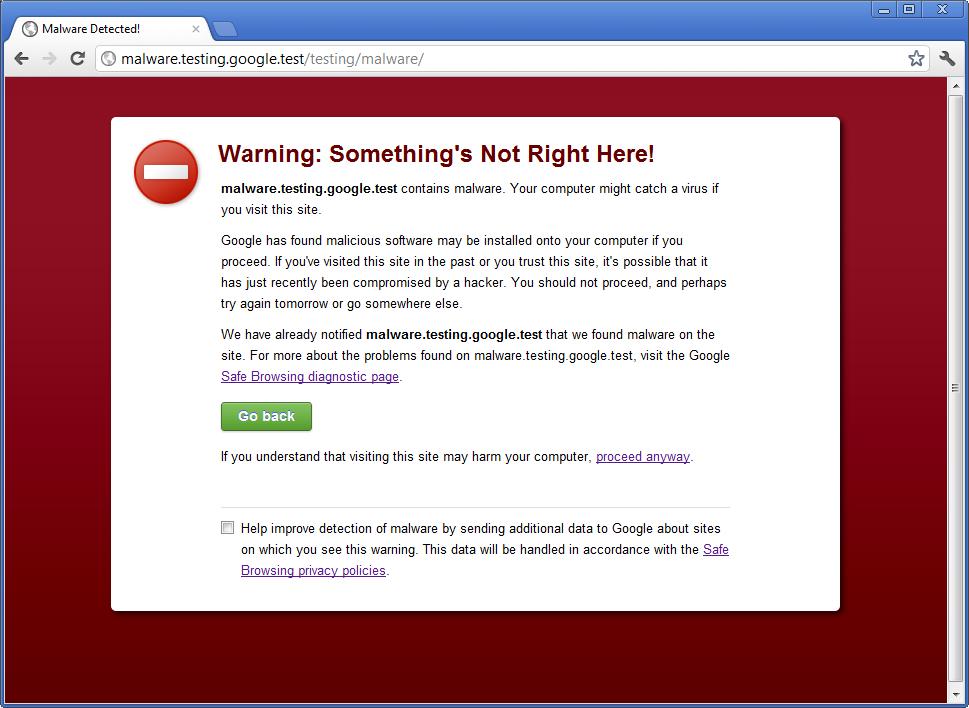Bookmark this page with the star icon
The image size is (969, 708).
tap(916, 58)
